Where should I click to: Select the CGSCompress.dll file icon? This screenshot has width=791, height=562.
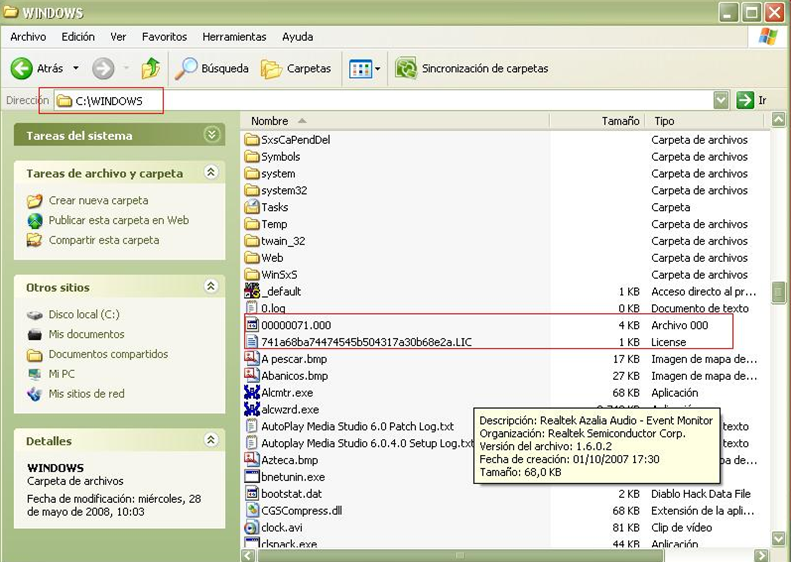pyautogui.click(x=252, y=511)
